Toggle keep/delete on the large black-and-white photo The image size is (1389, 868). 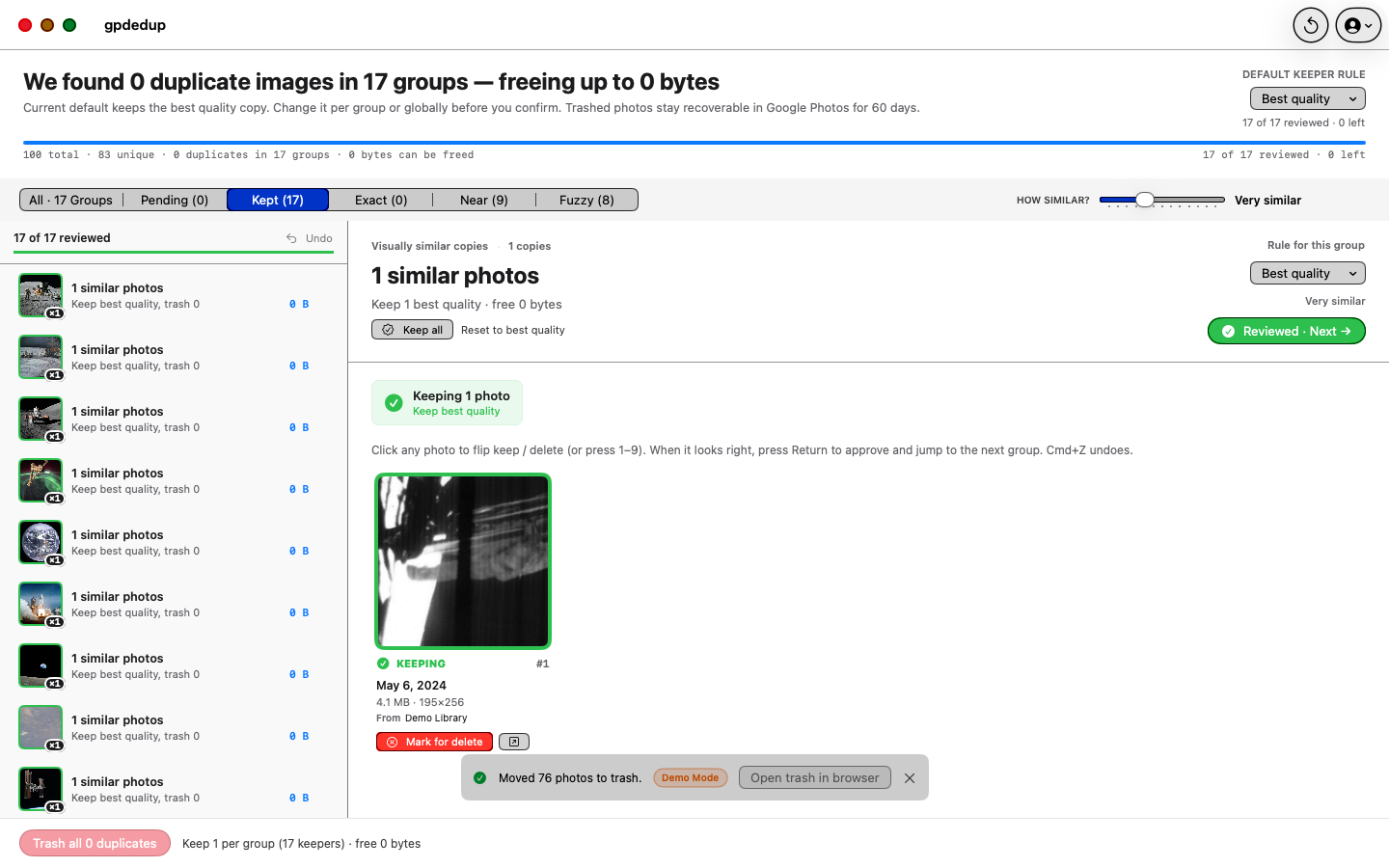coord(463,561)
